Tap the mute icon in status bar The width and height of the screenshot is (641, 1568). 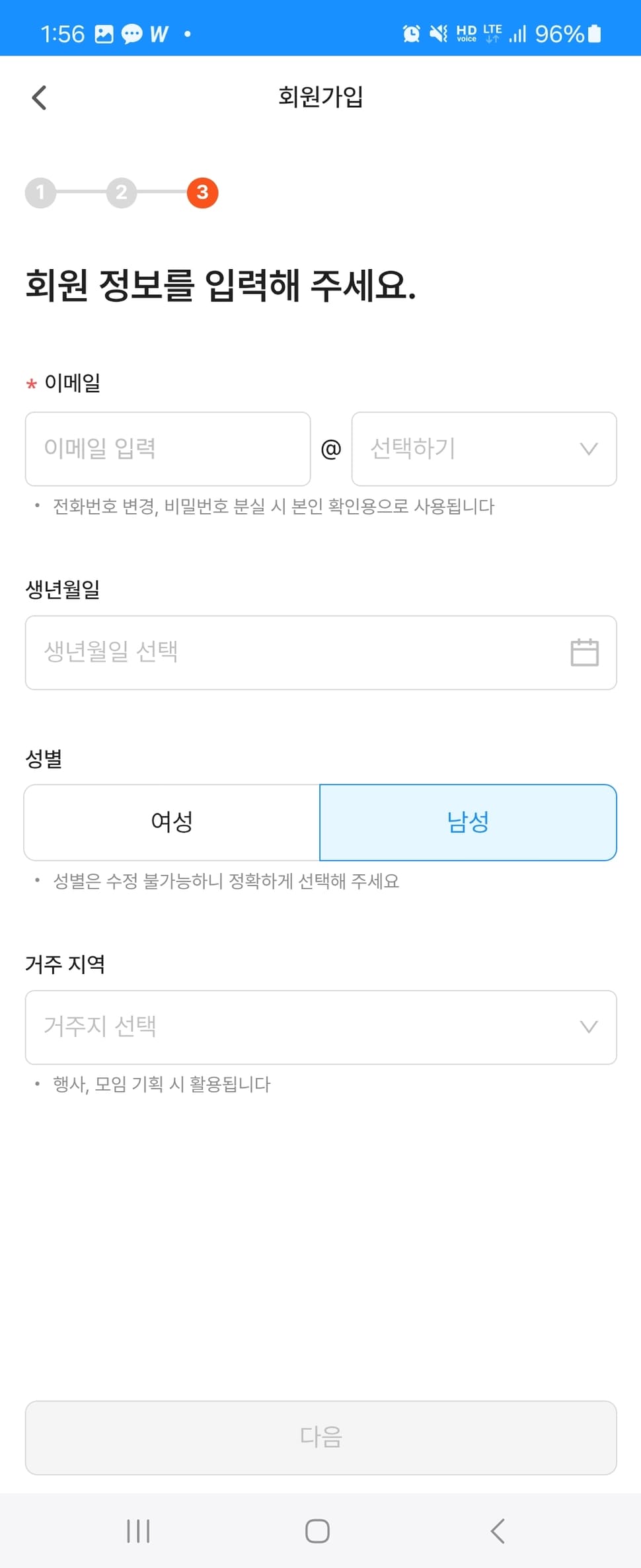click(438, 34)
